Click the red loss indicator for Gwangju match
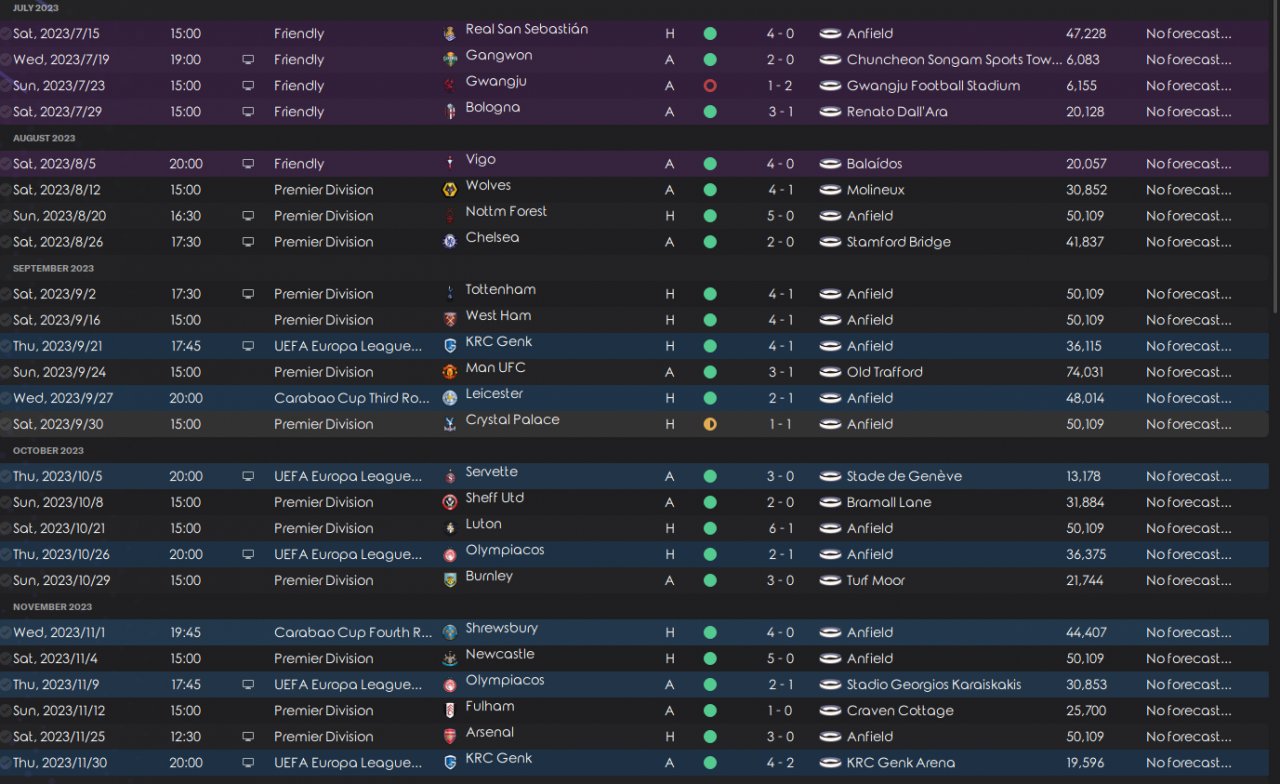Image resolution: width=1280 pixels, height=784 pixels. (x=710, y=86)
